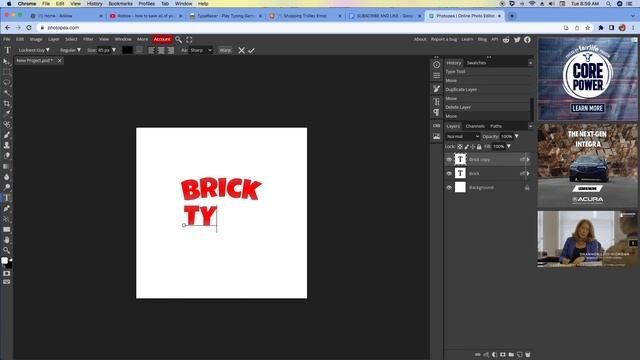Create a new layer icon
640x360 pixels.
[x=520, y=355]
